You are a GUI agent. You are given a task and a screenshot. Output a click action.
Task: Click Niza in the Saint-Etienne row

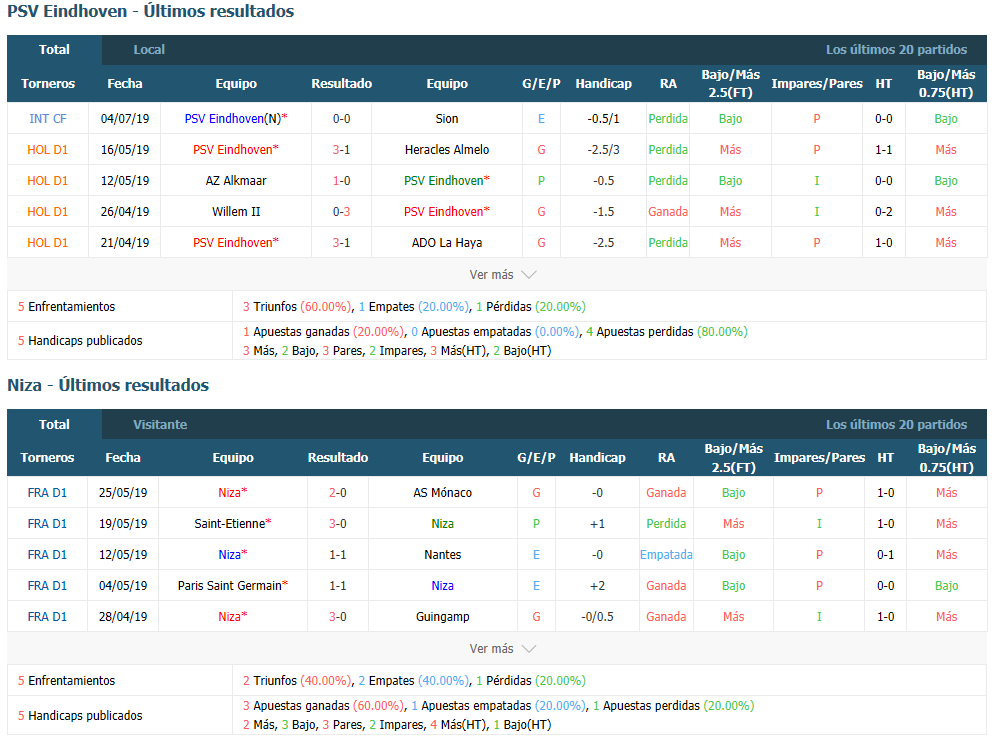(442, 524)
